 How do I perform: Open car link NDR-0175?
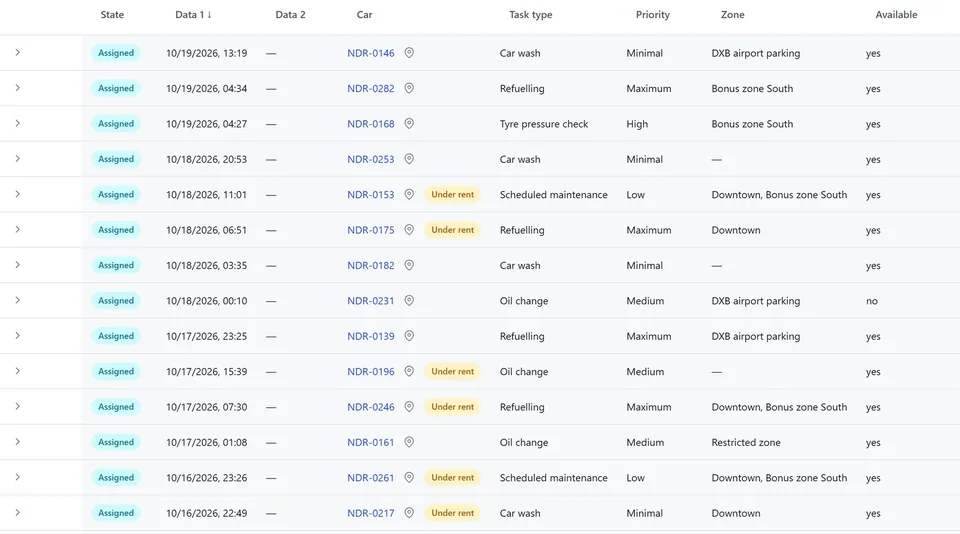click(x=370, y=230)
